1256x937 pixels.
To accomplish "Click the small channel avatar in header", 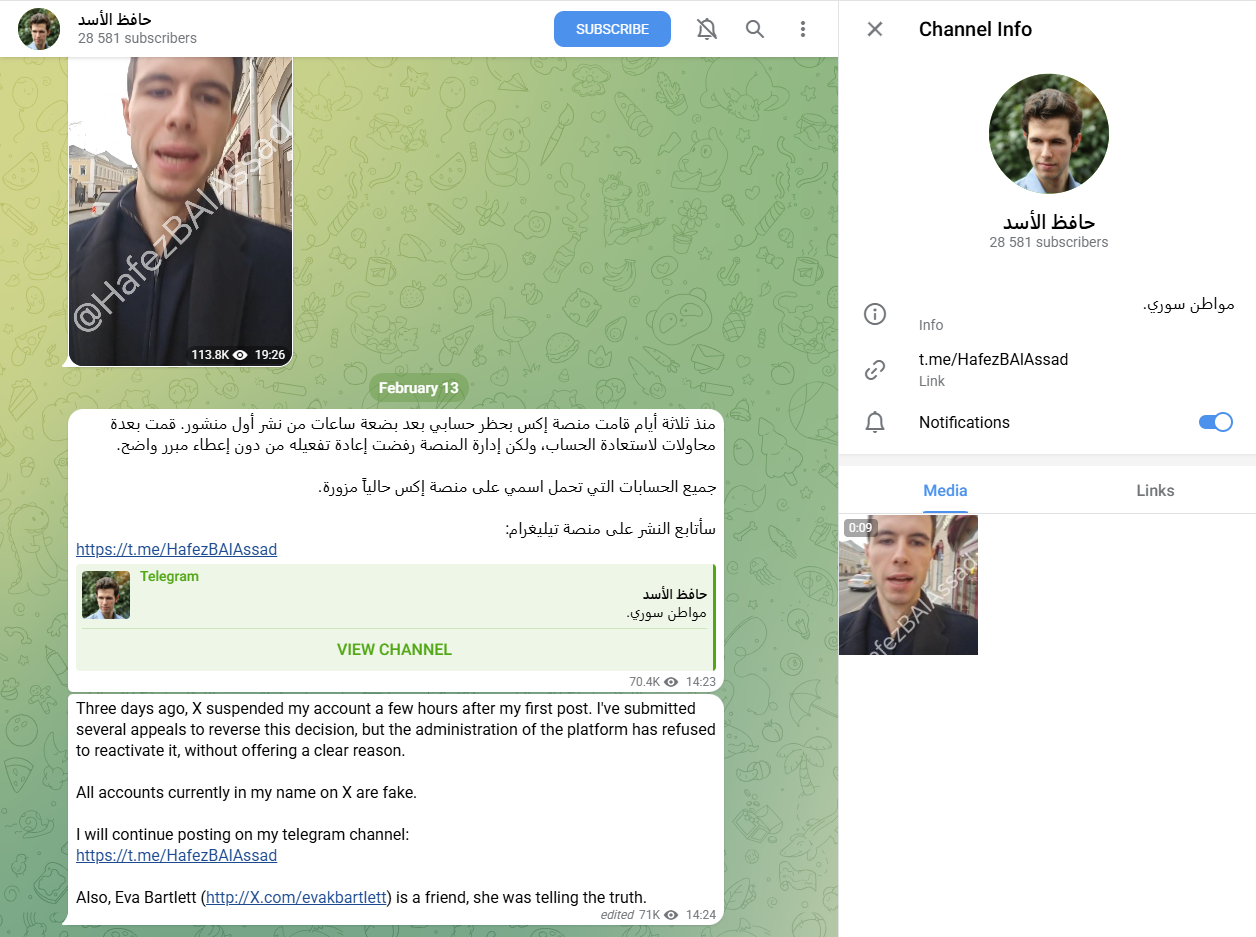I will [39, 29].
